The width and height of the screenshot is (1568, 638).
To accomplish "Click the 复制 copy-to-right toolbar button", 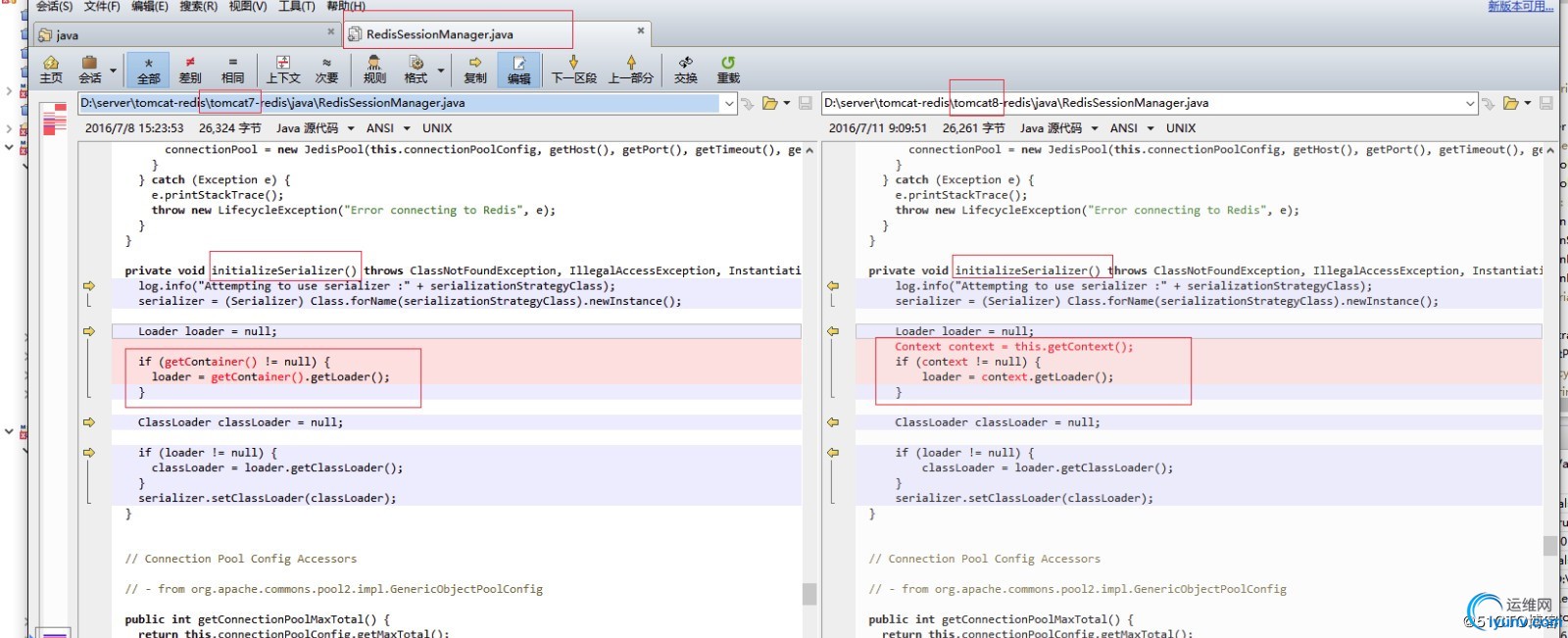I will click(x=475, y=70).
